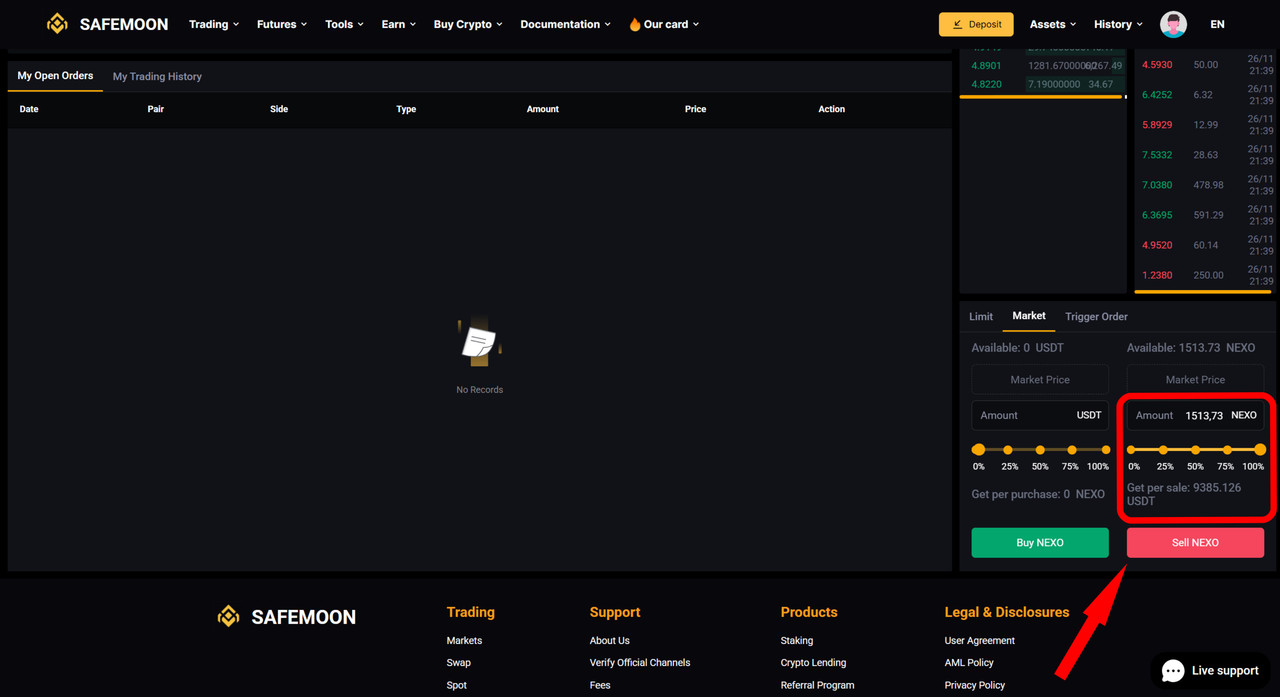Screen dimensions: 1280x697
Task: Expand the Documentation menu
Action: [565, 24]
